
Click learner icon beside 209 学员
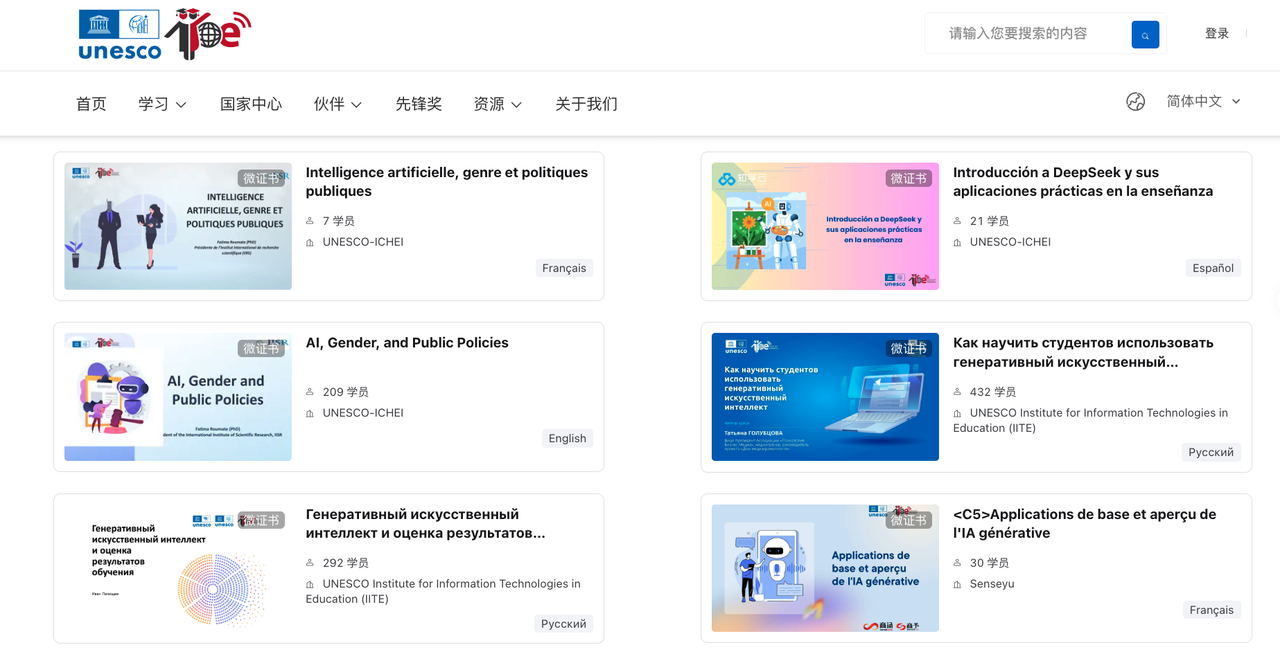pyautogui.click(x=310, y=392)
